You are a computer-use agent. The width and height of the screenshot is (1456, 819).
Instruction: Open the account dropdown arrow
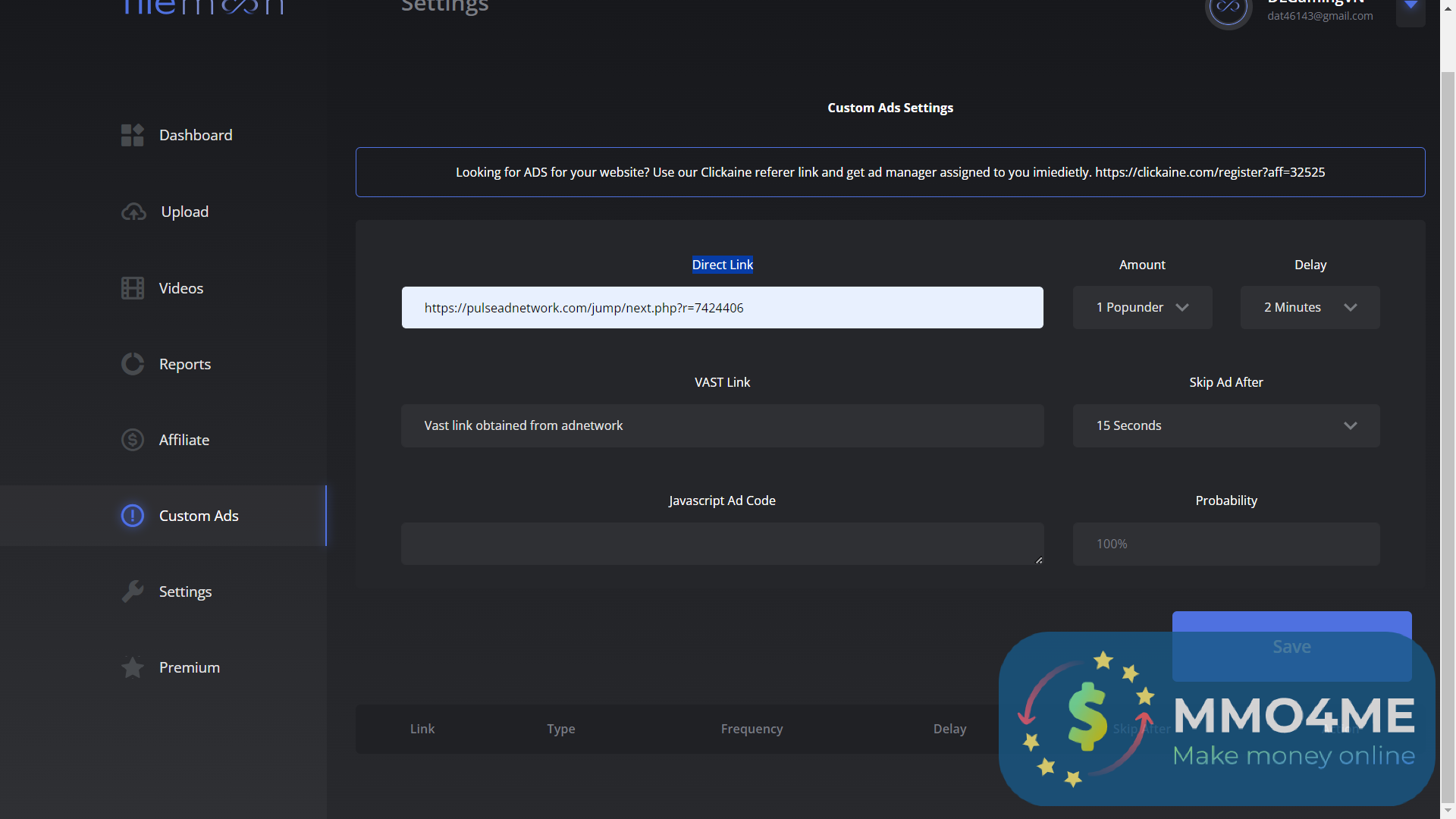coord(1410,8)
